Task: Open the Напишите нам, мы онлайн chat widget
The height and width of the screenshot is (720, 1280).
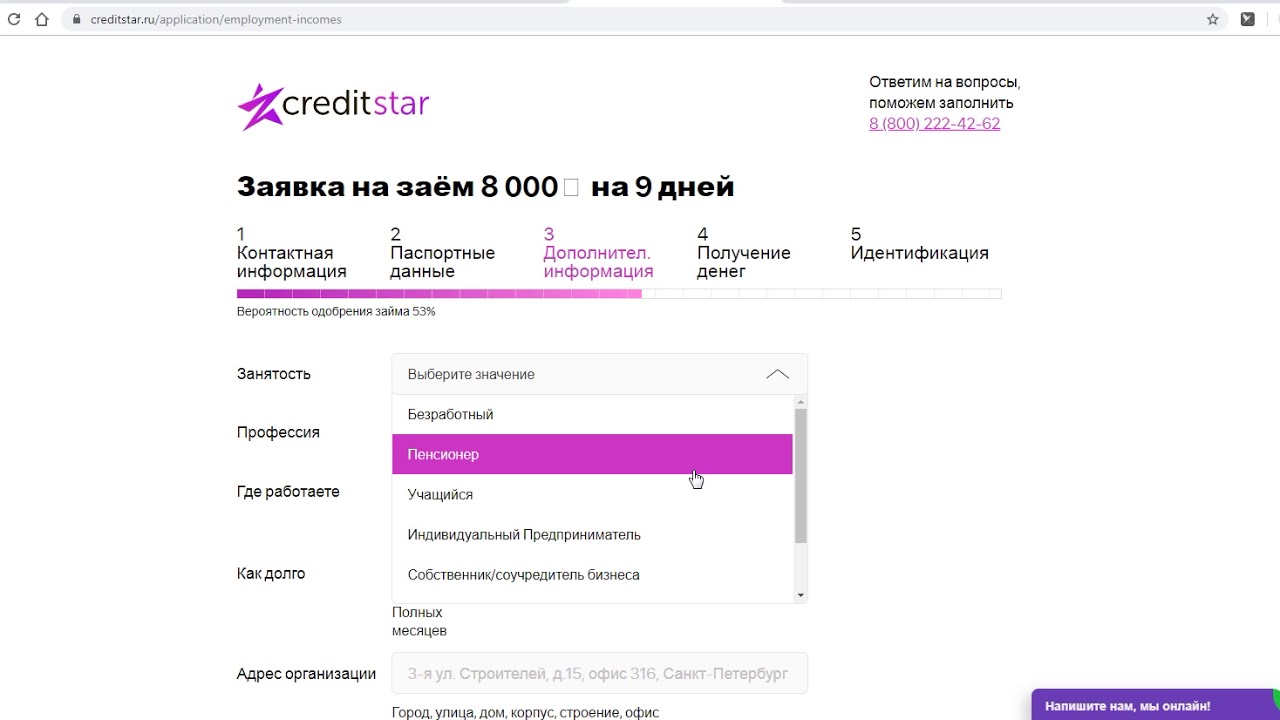Action: (x=1155, y=705)
